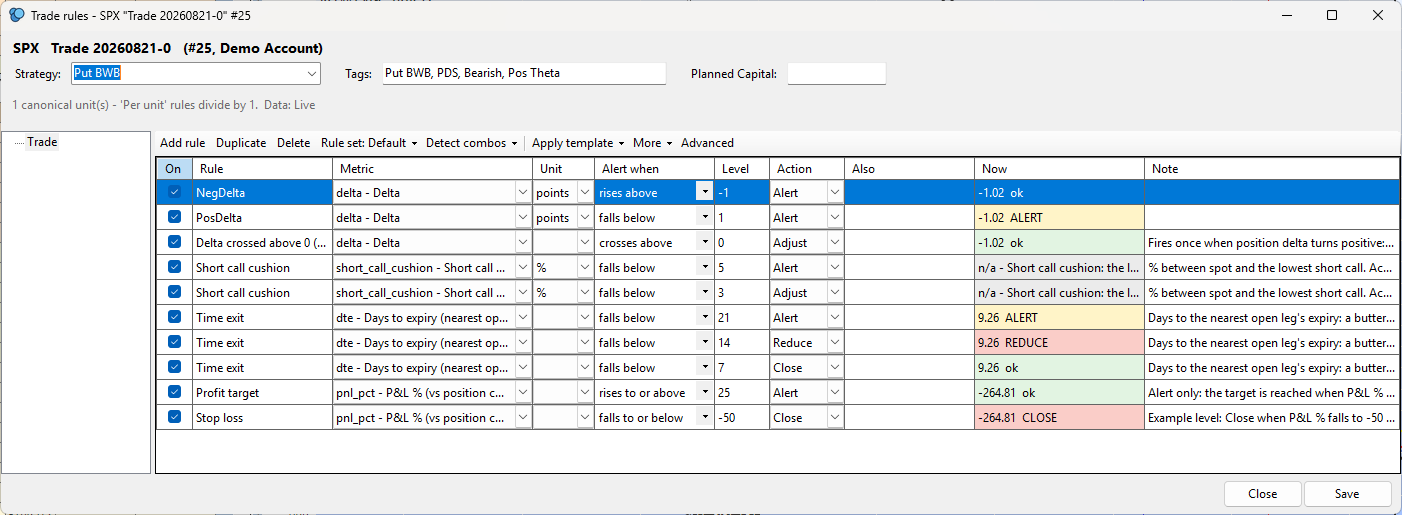Viewport: 1402px width, 515px height.
Task: Click the "-264.81 CLOSE" status cell
Action: tap(1059, 417)
